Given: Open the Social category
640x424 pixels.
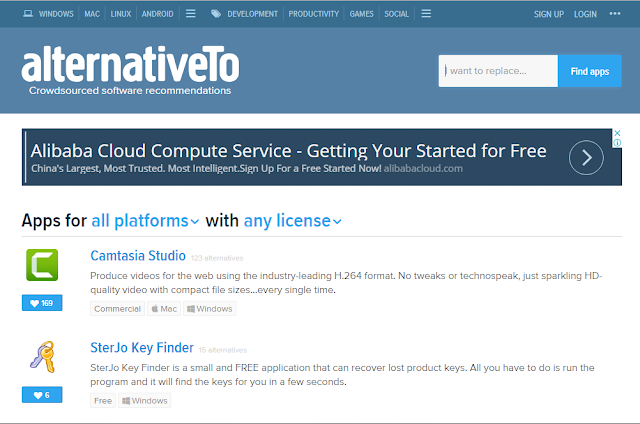Looking at the screenshot, I should [x=396, y=14].
